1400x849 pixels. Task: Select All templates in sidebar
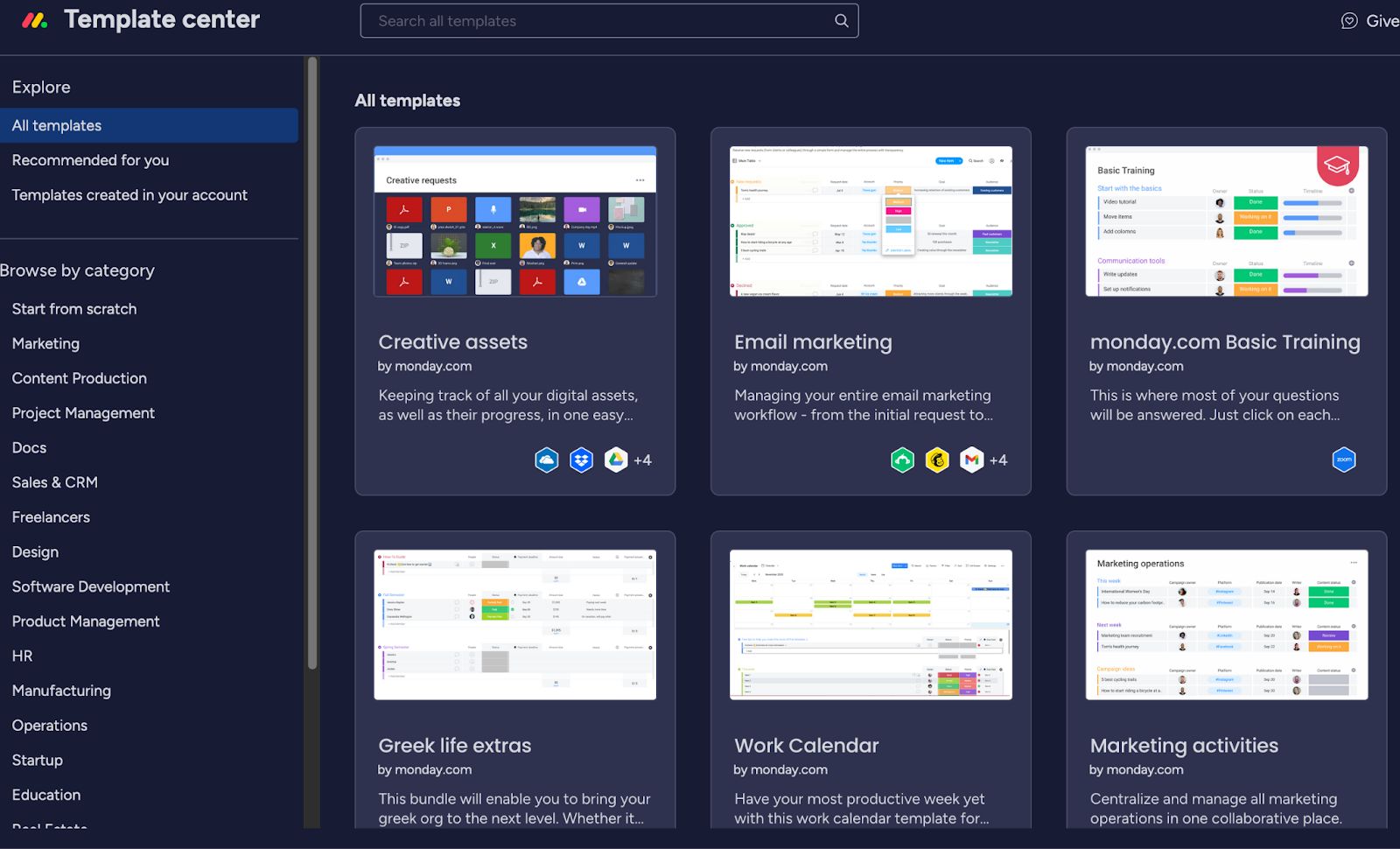click(x=149, y=125)
